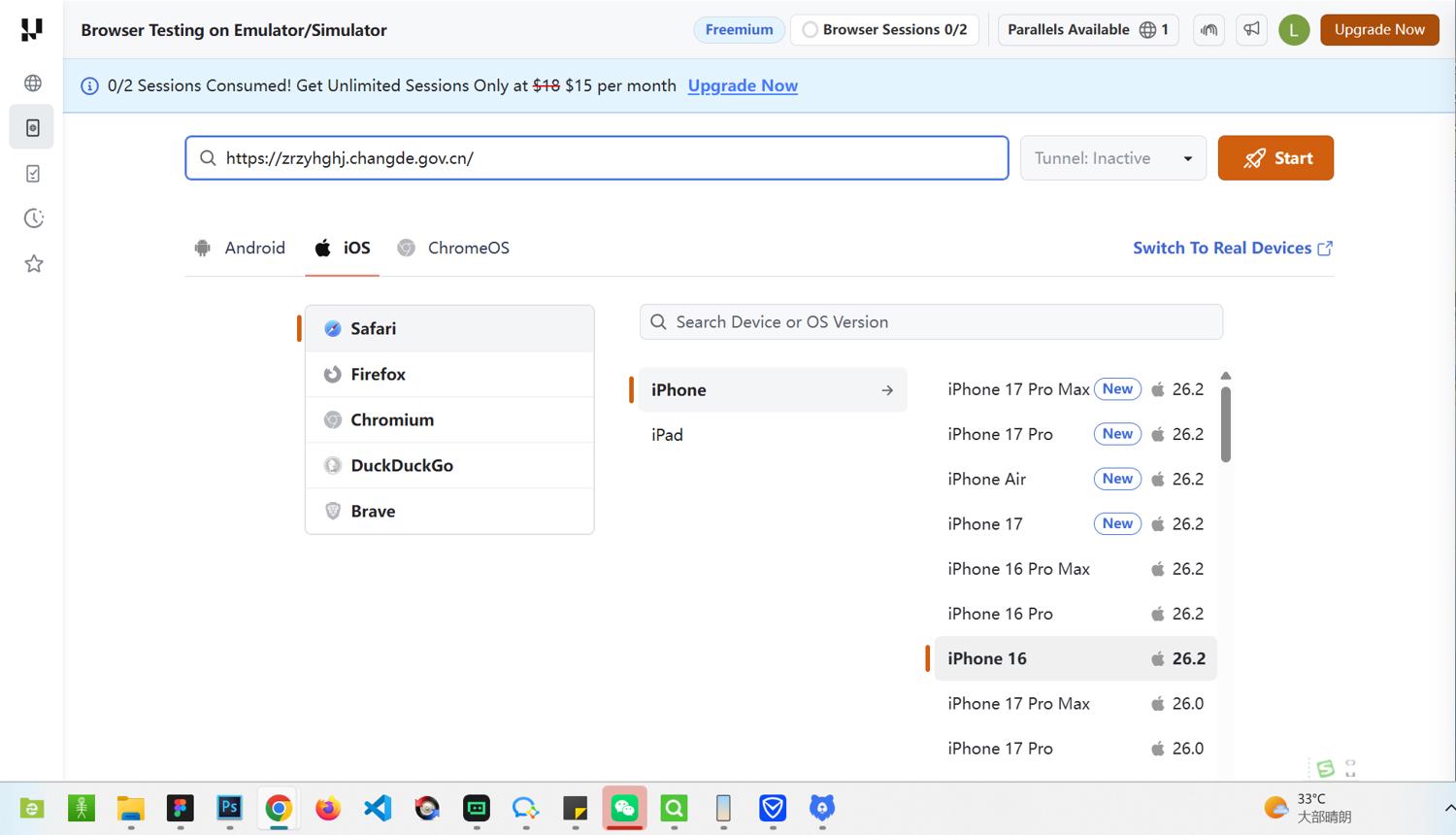Switch to the Android tab
This screenshot has width=1456, height=835.
240,248
